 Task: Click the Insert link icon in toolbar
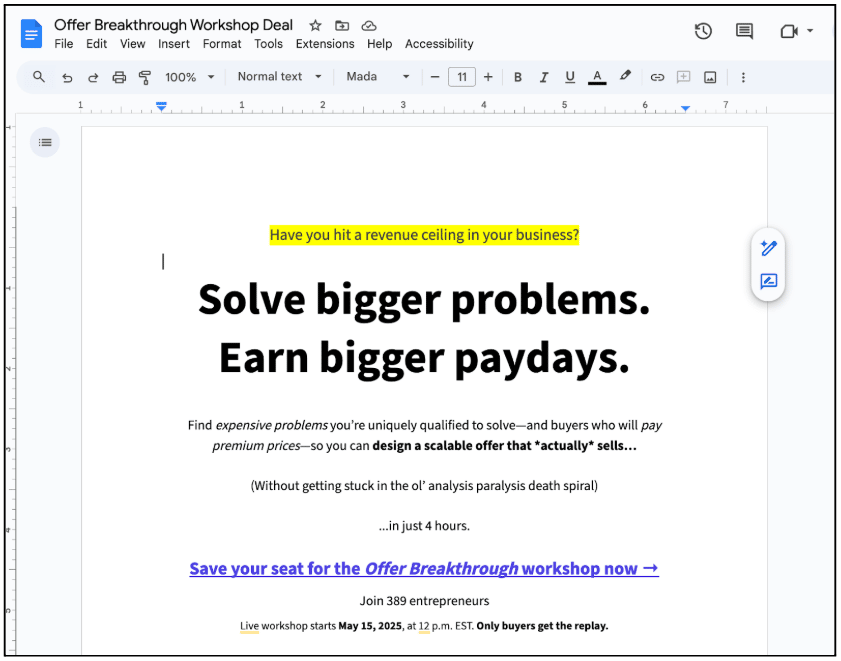click(657, 77)
